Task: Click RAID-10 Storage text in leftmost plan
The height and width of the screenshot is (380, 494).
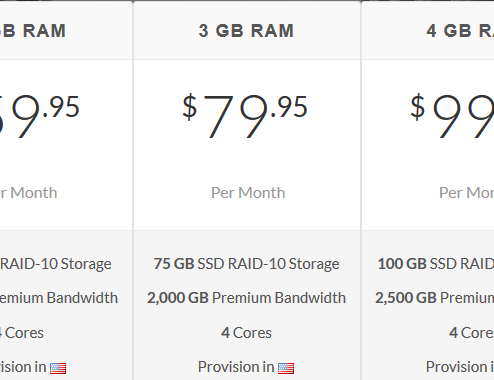Action: coord(56,264)
